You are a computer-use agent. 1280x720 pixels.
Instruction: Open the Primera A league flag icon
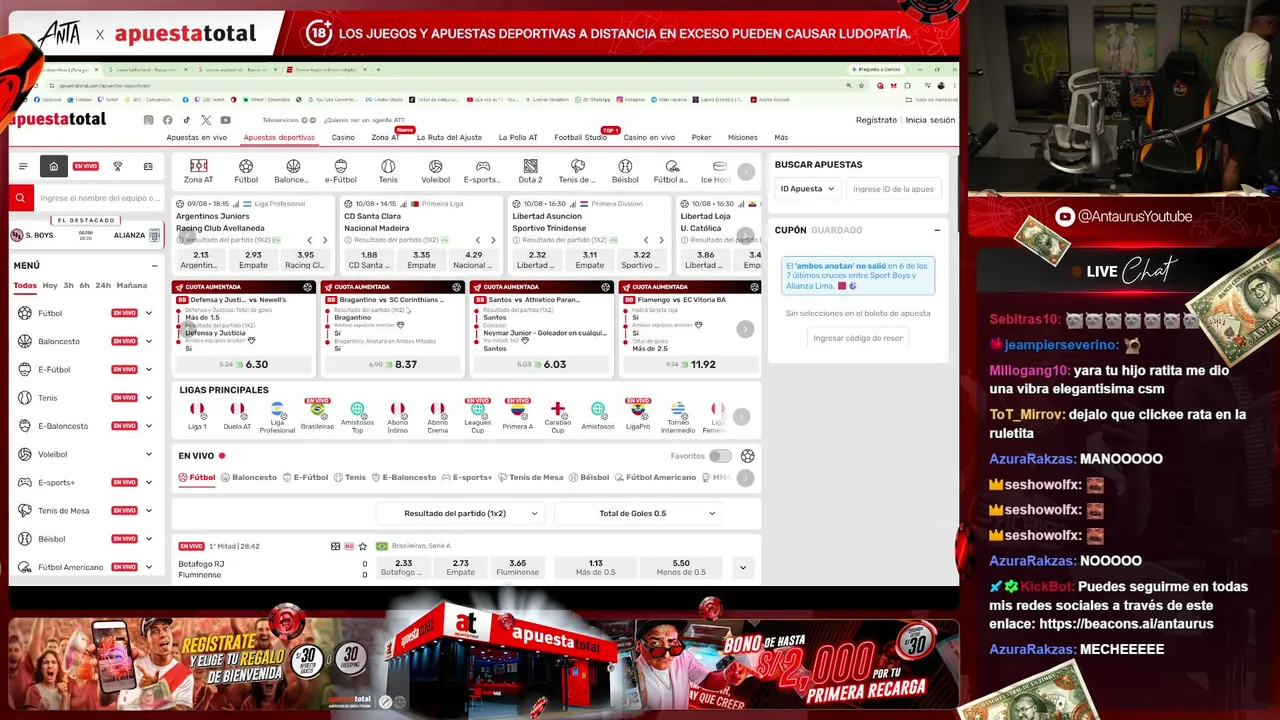(x=518, y=409)
